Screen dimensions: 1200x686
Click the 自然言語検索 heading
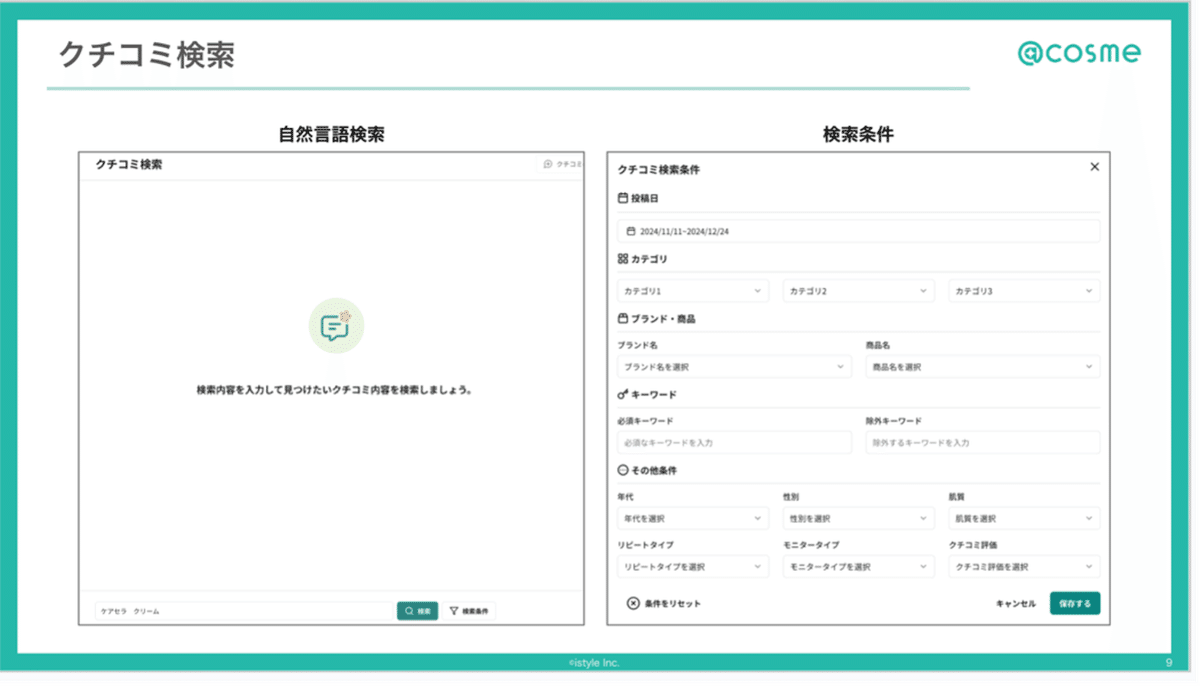[331, 134]
